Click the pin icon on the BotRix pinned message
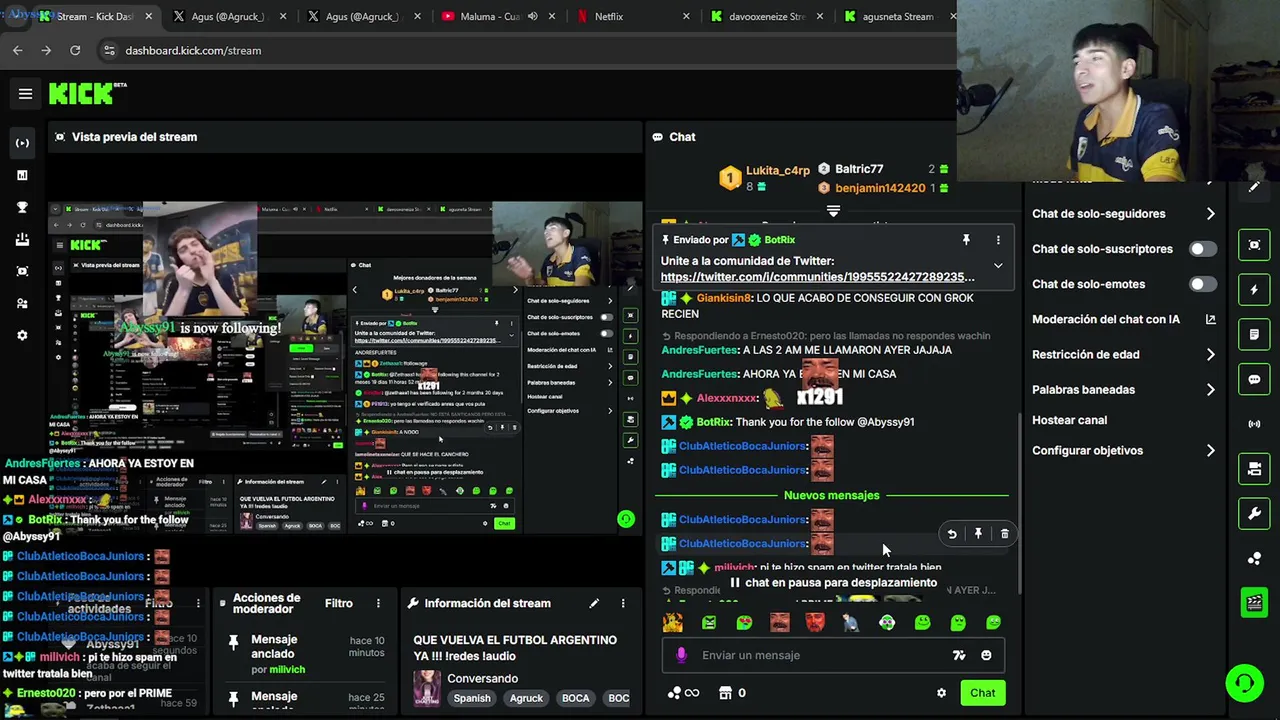The width and height of the screenshot is (1280, 720). 966,240
